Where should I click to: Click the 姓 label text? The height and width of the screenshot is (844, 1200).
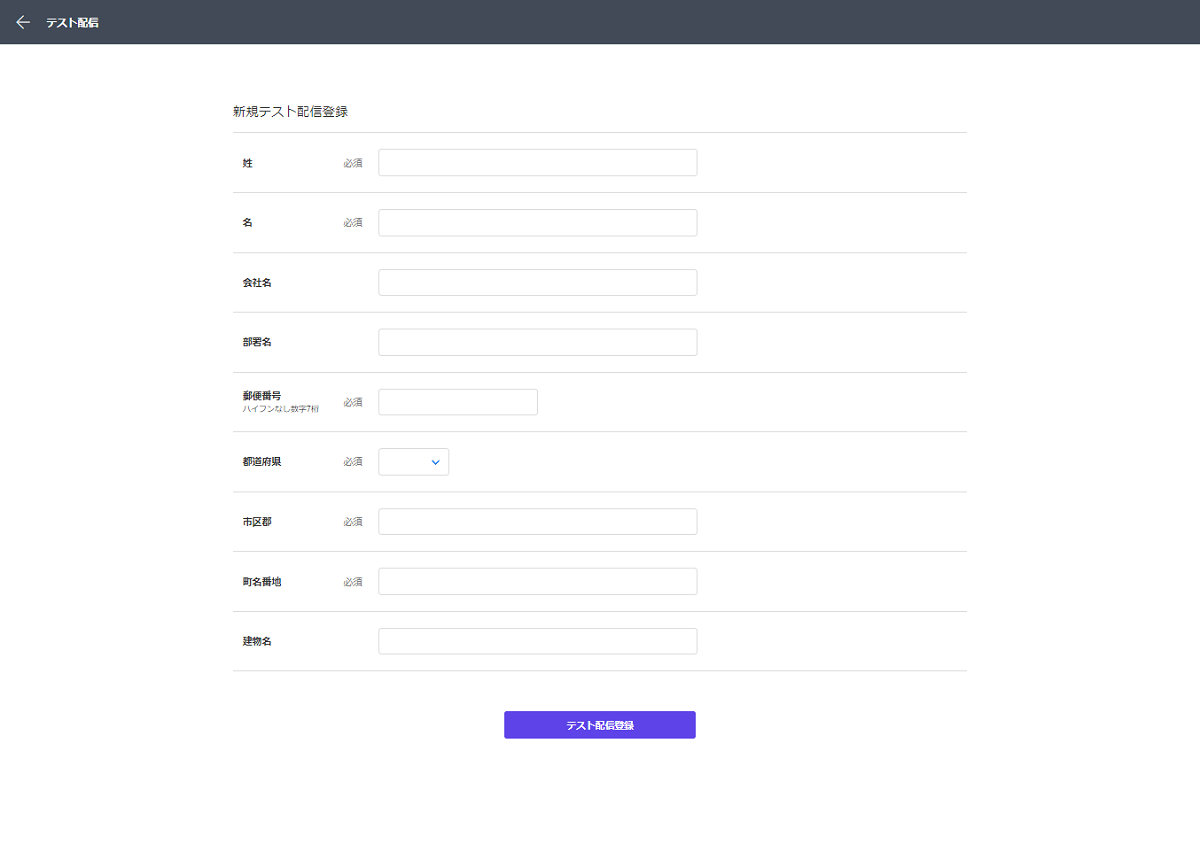(247, 162)
